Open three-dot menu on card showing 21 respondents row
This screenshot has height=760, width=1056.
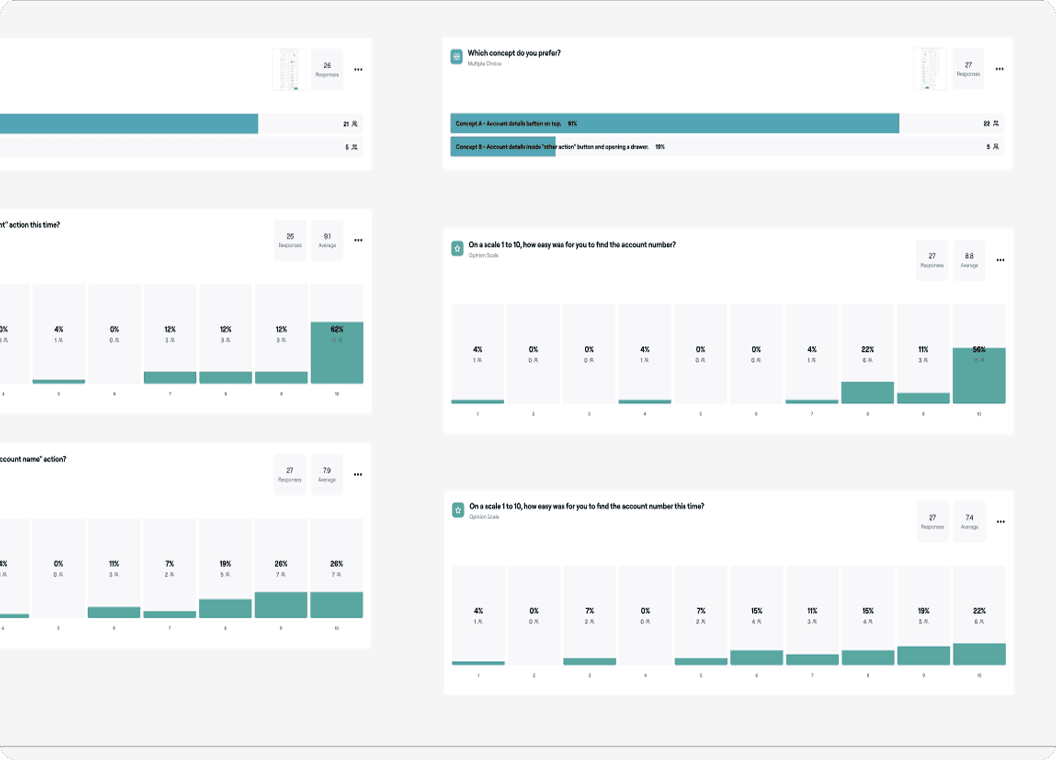(358, 69)
